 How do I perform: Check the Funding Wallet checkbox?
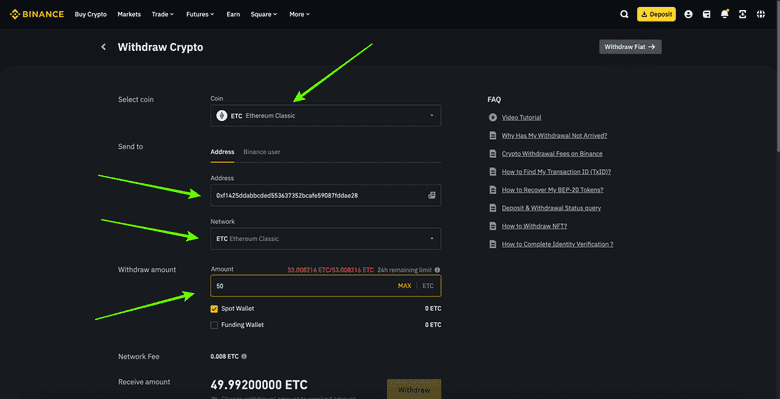214,325
